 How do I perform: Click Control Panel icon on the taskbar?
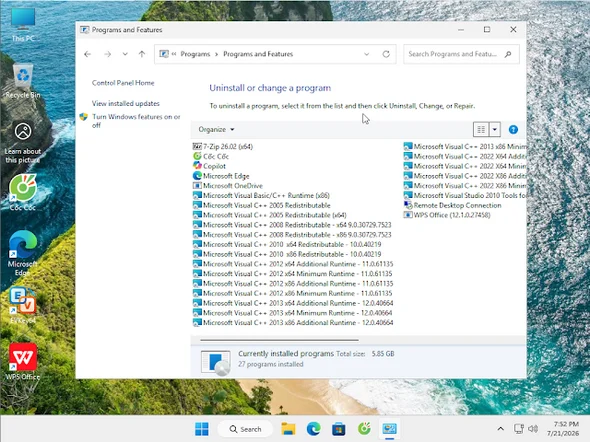[389, 429]
